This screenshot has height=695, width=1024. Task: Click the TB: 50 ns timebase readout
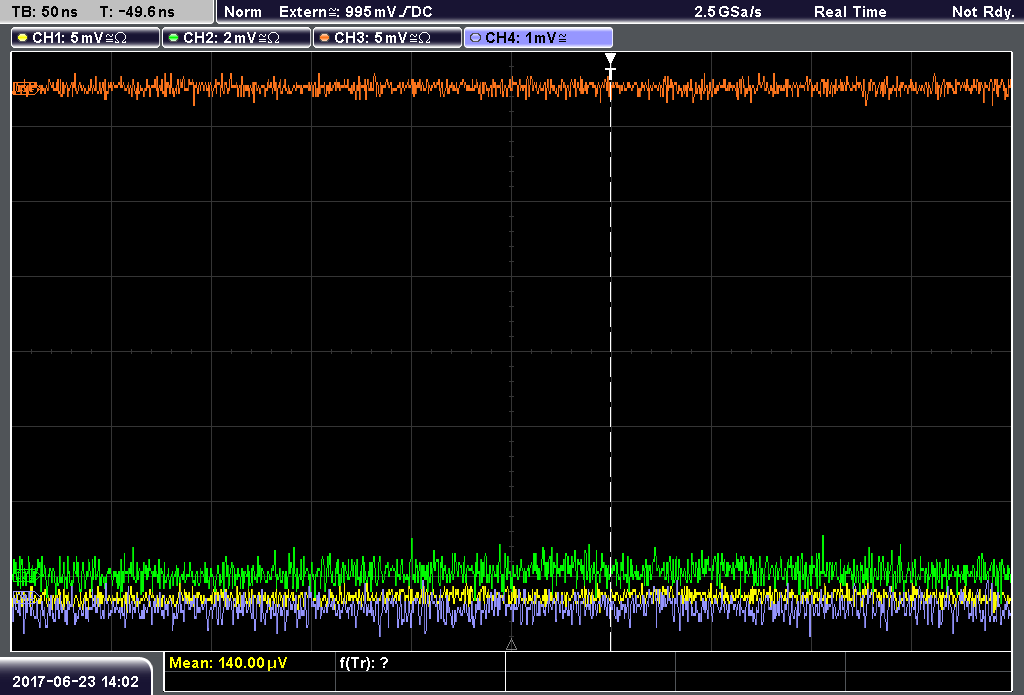coord(44,12)
